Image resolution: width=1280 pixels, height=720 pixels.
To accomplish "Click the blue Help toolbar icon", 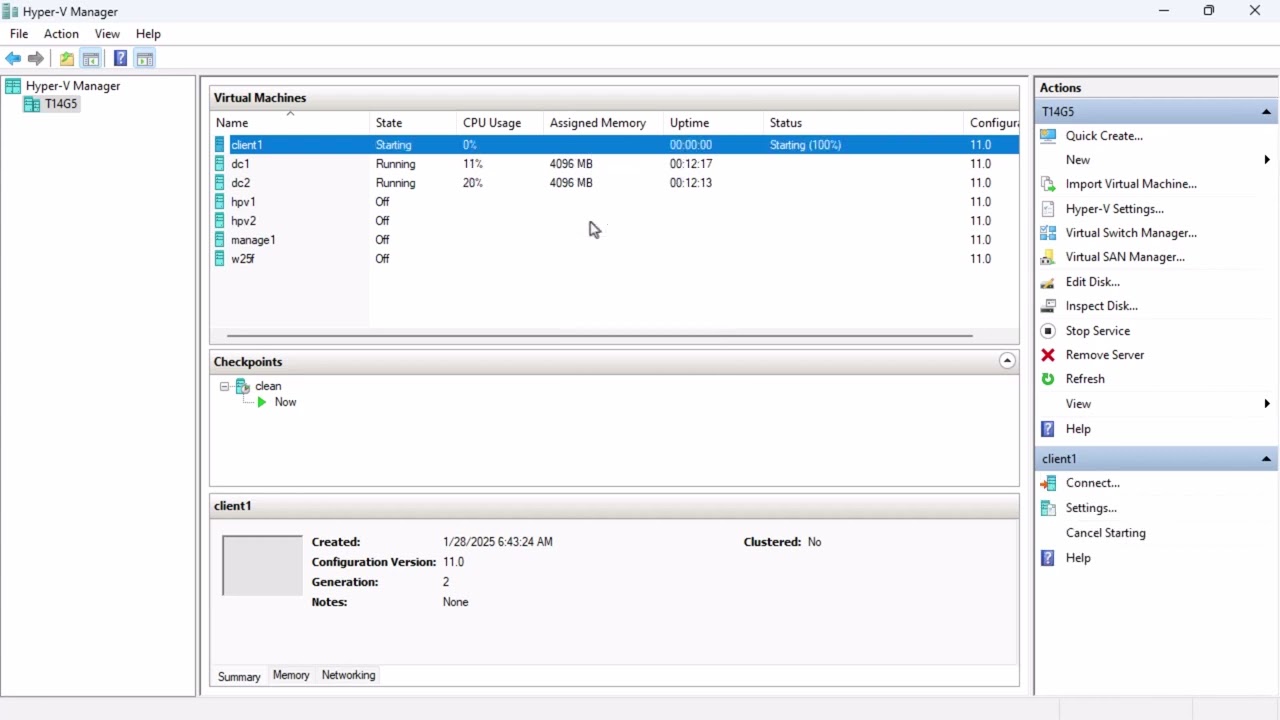I will (120, 58).
